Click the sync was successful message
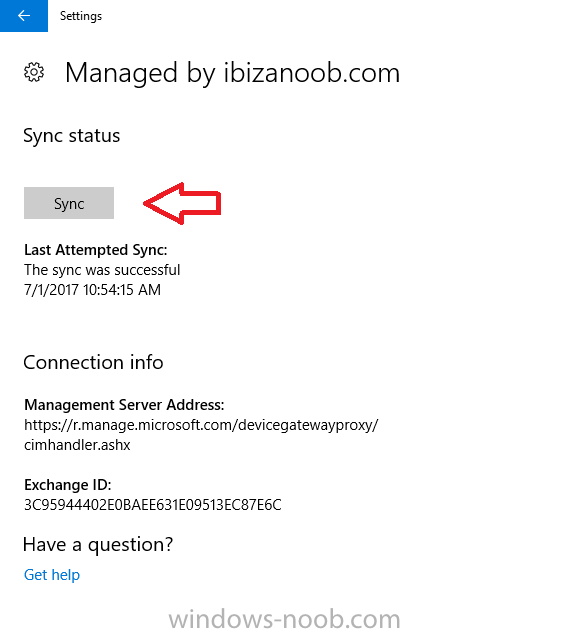 102,270
